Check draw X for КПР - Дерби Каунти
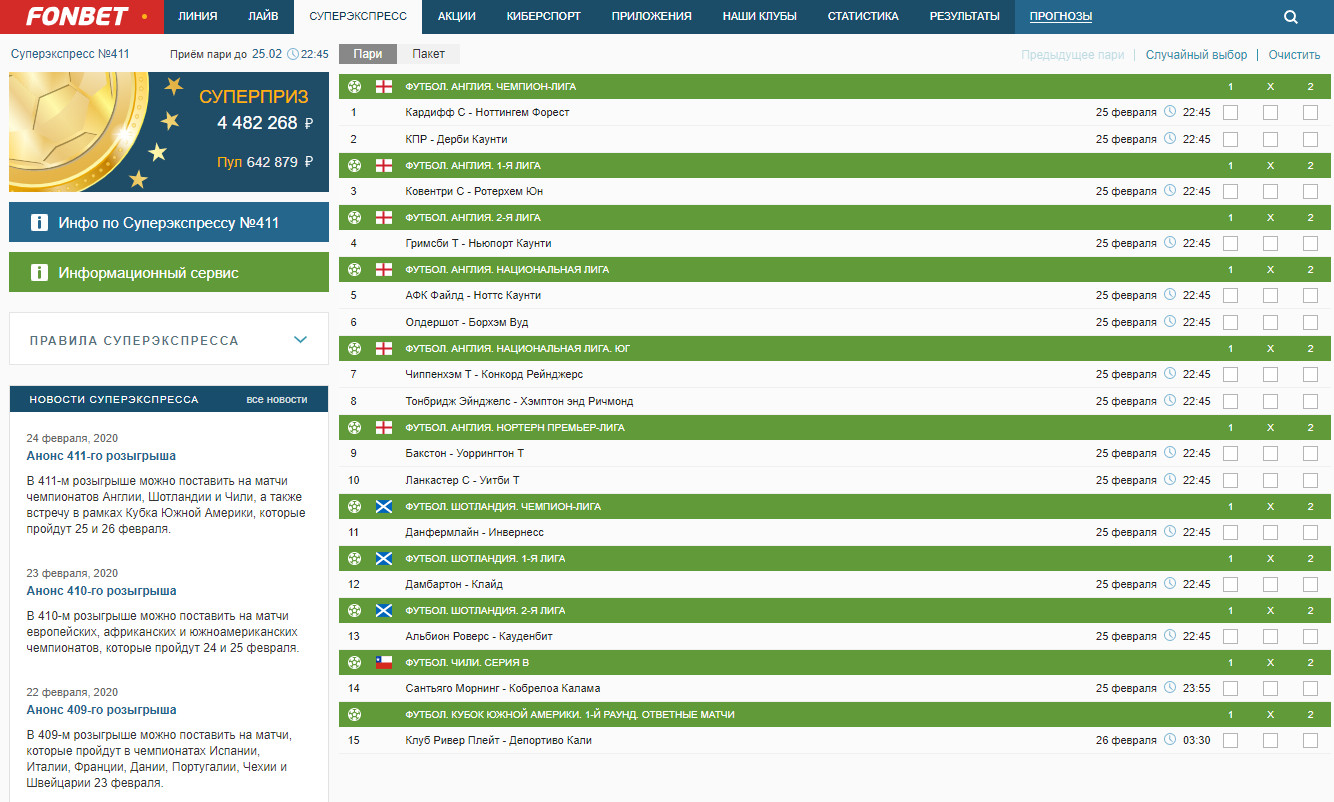This screenshot has height=802, width=1334. pyautogui.click(x=1270, y=139)
